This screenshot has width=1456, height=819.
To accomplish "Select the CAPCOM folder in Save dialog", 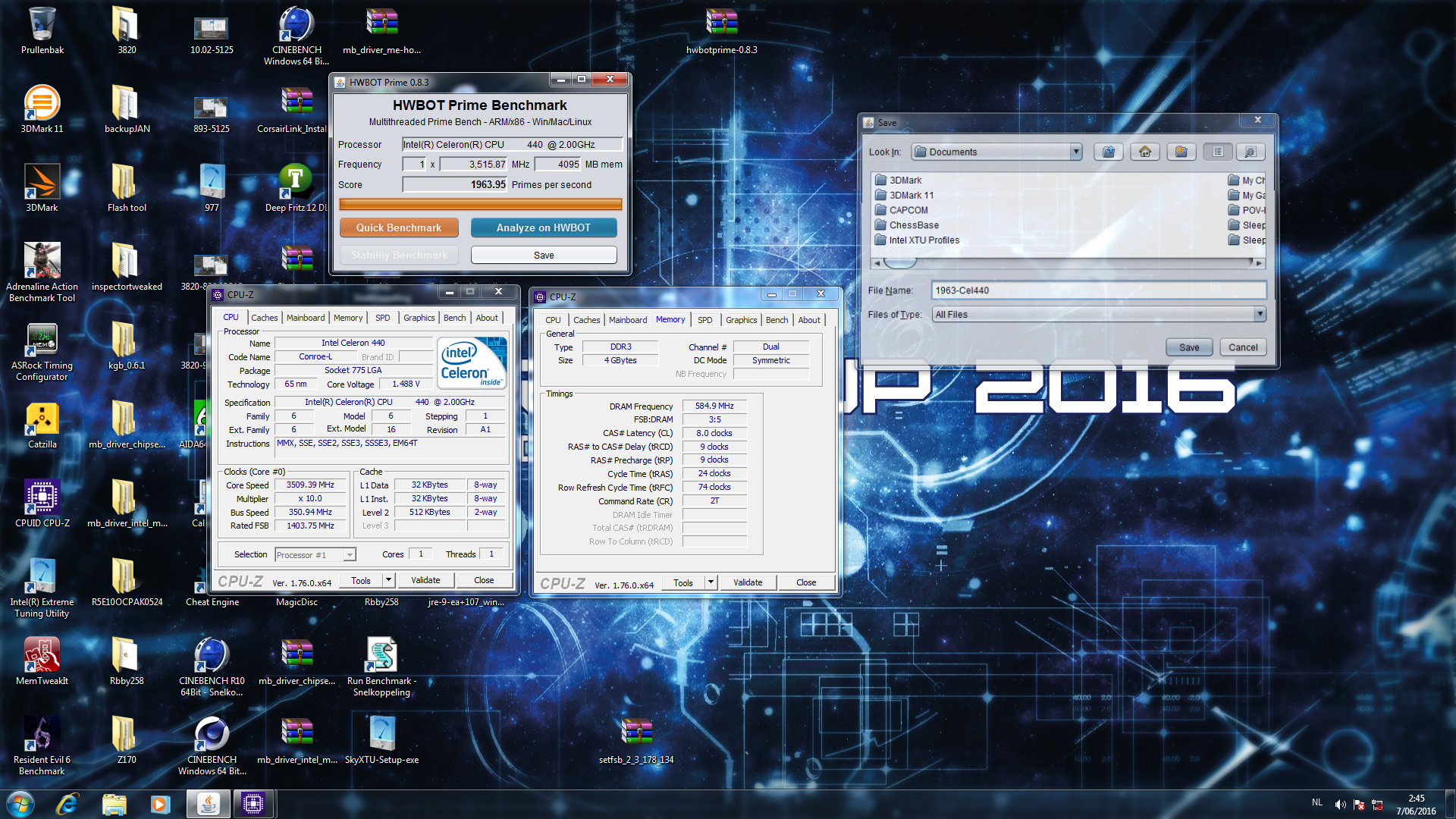I will 901,210.
